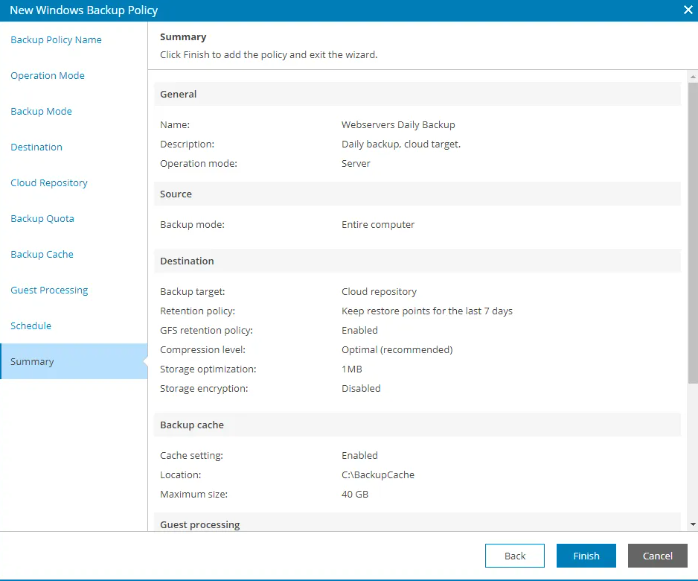The width and height of the screenshot is (698, 581).
Task: Click the Back button
Action: pos(514,556)
